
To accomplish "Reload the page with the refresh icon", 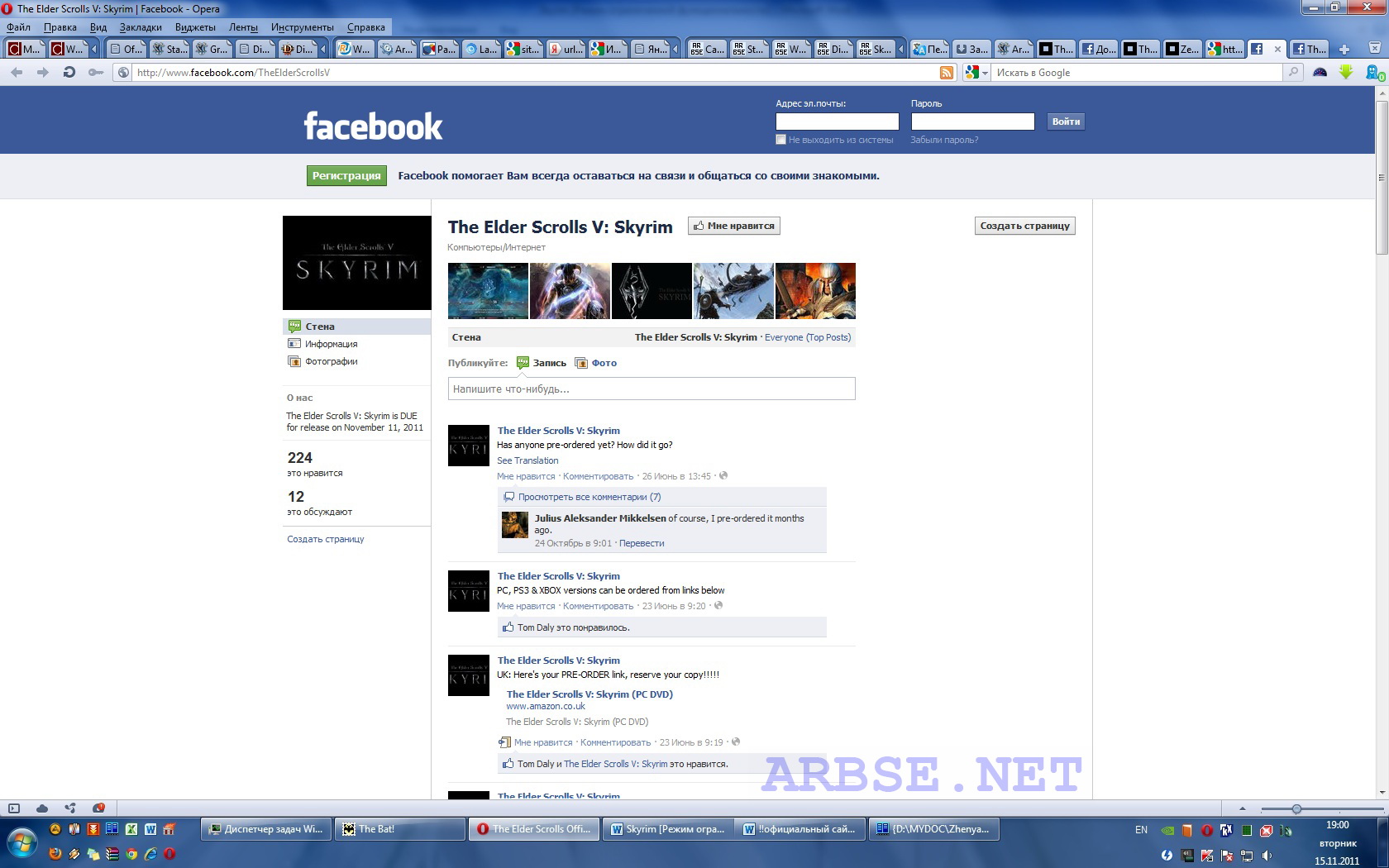I will [x=69, y=73].
